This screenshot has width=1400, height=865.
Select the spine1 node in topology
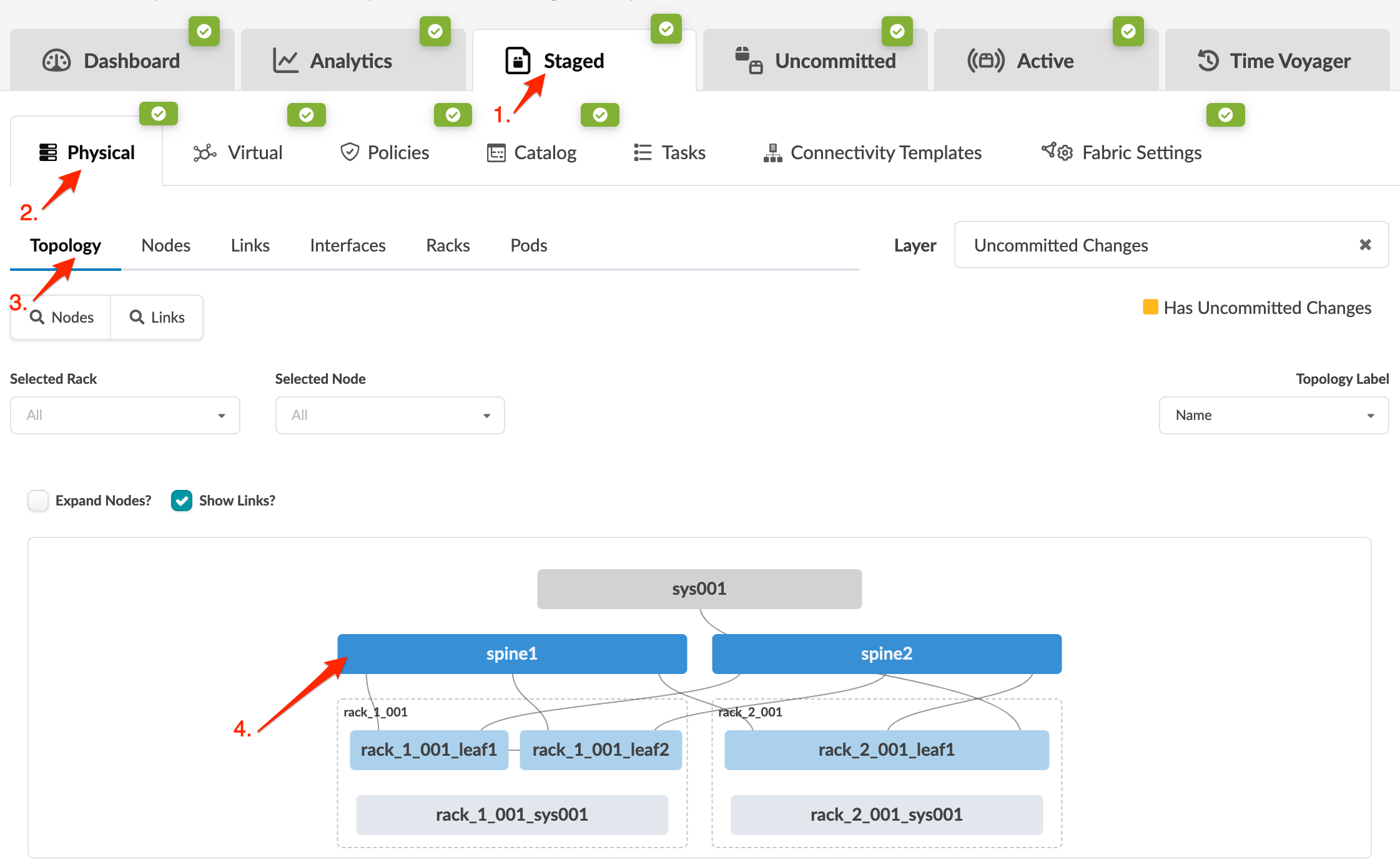pyautogui.click(x=511, y=654)
